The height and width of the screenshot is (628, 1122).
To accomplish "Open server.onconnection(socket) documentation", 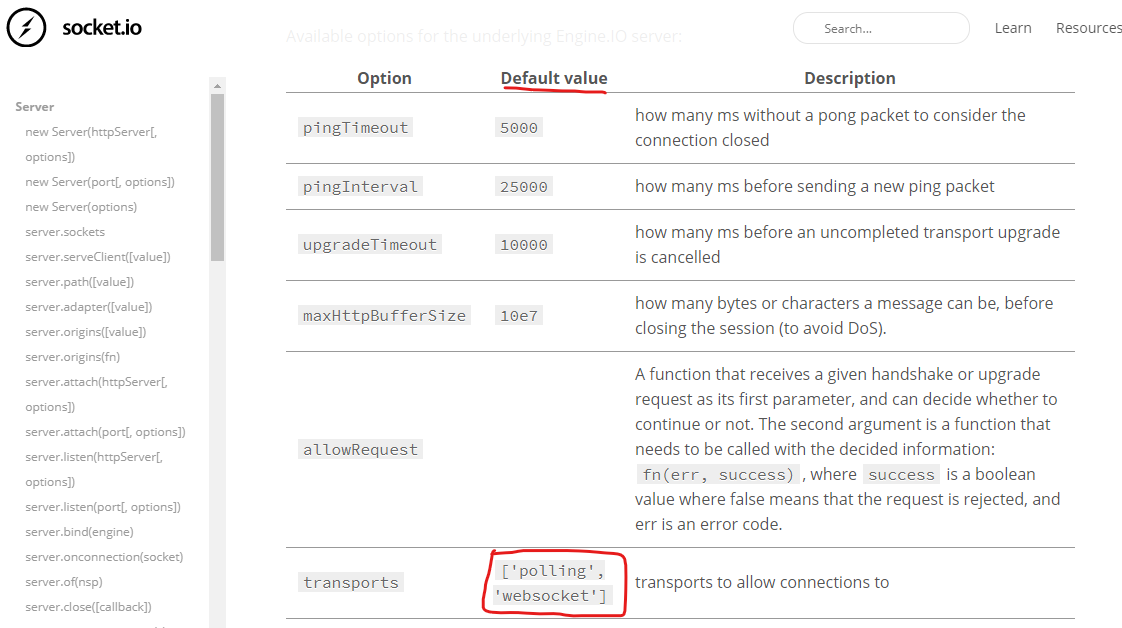I will point(104,556).
